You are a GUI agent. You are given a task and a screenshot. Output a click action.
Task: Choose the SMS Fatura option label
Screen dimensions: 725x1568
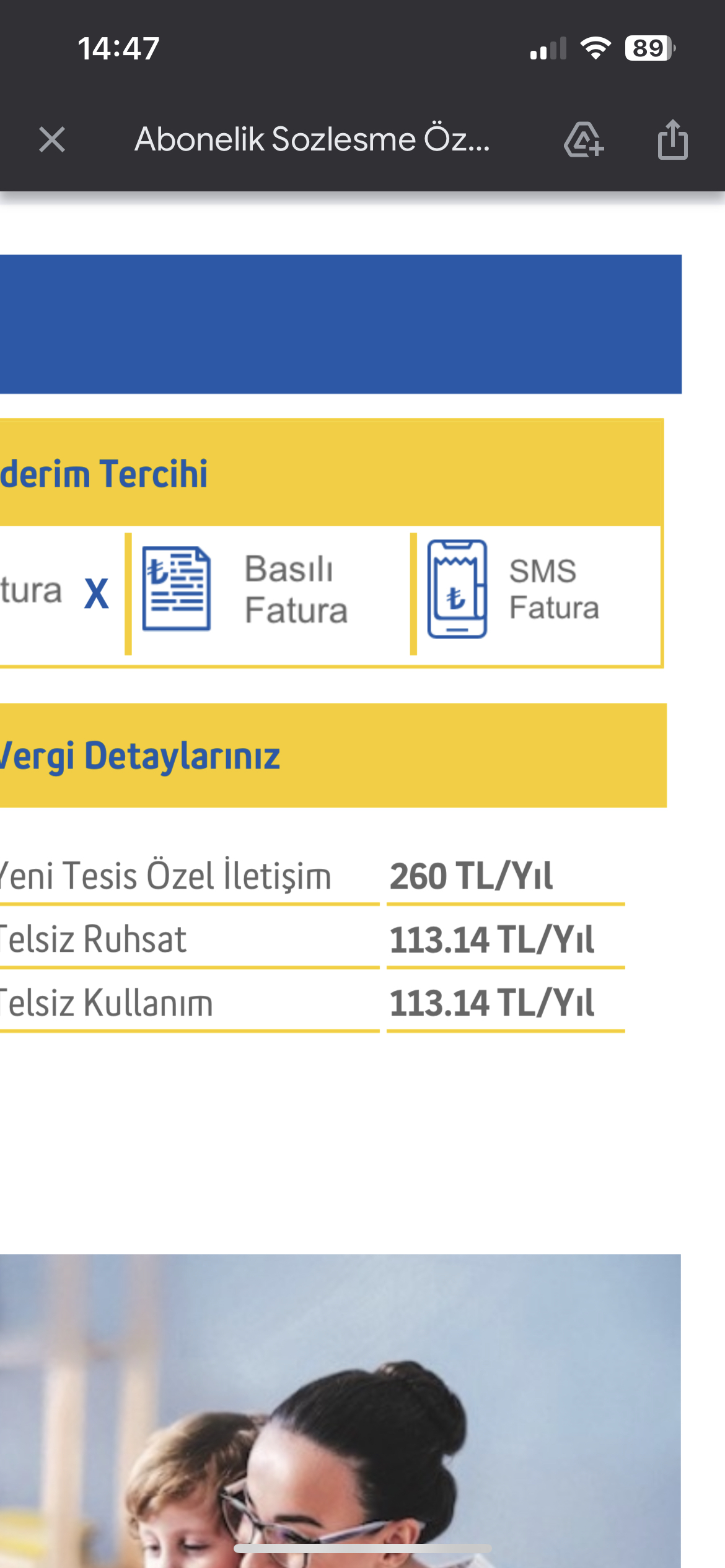[x=554, y=589]
